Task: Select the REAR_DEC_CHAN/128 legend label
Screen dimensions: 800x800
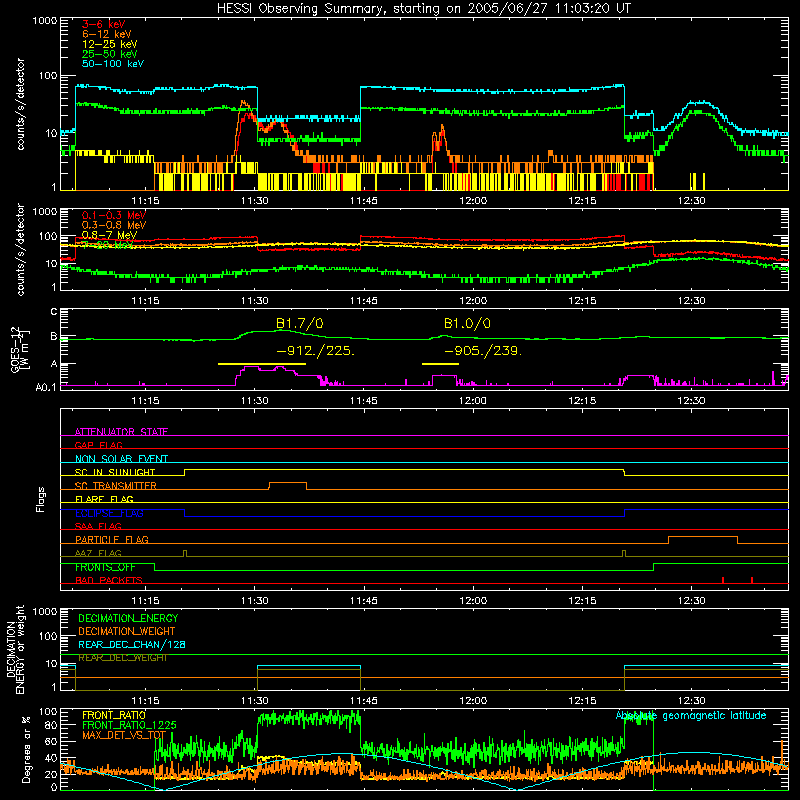Action: click(132, 644)
